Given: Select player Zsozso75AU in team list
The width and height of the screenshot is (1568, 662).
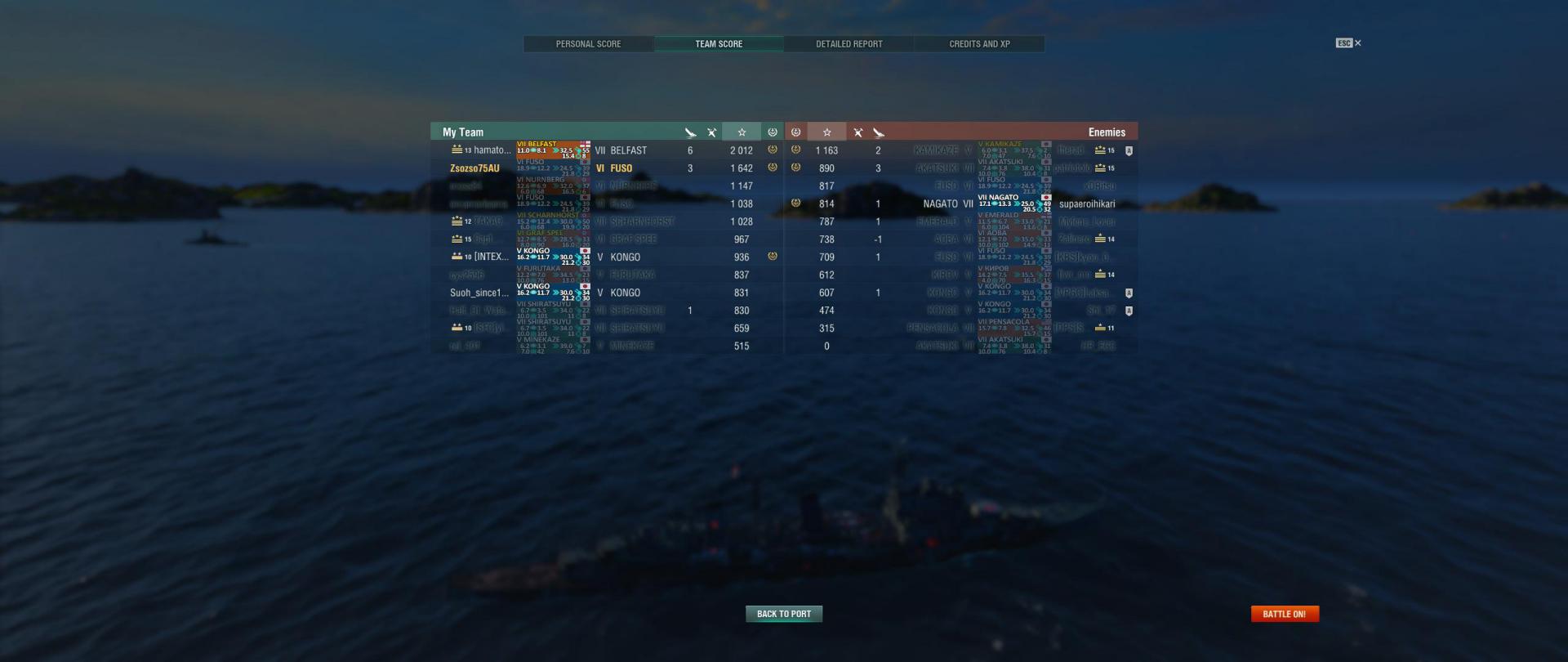Looking at the screenshot, I should click(x=474, y=168).
